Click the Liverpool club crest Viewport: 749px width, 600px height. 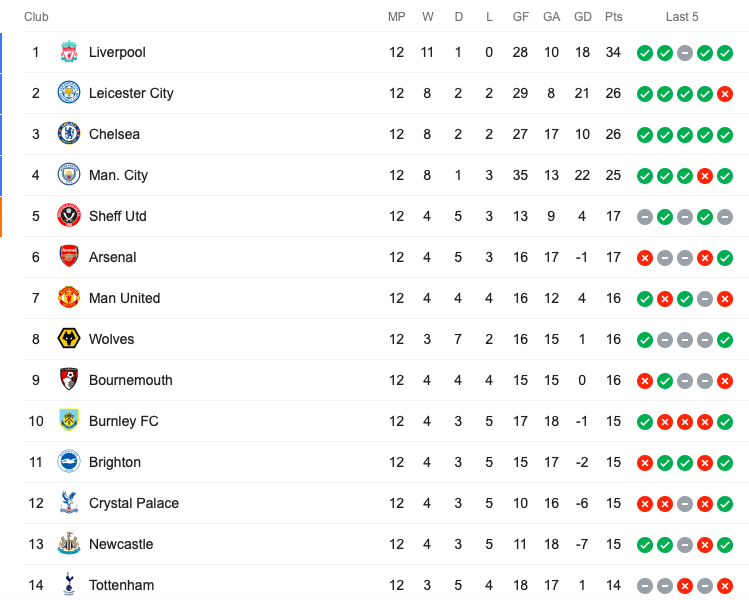[69, 52]
